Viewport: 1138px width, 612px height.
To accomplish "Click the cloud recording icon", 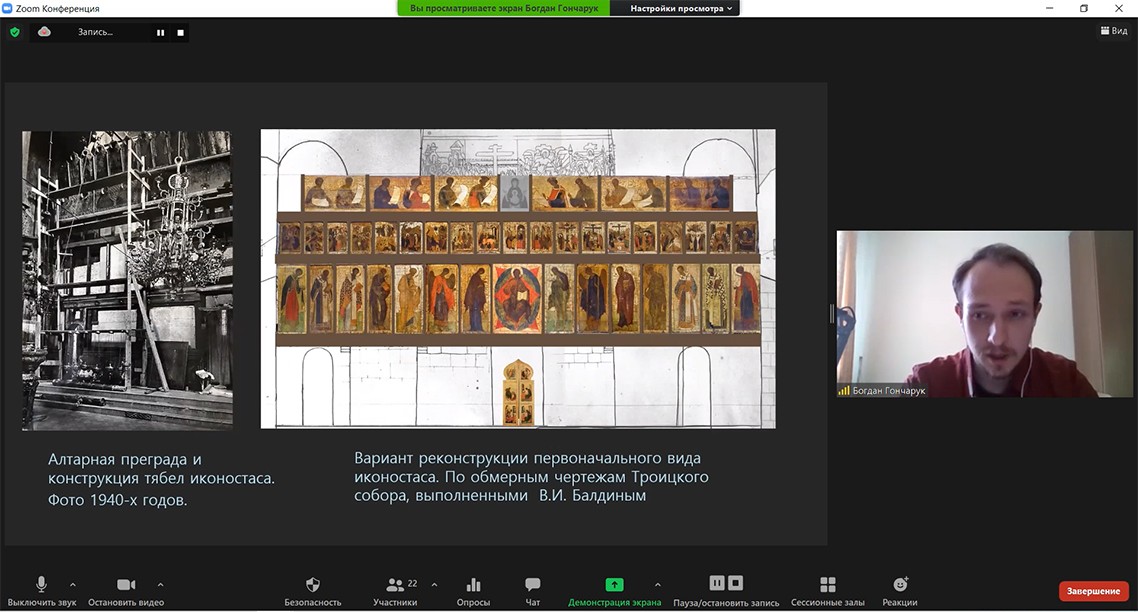I will coord(44,32).
